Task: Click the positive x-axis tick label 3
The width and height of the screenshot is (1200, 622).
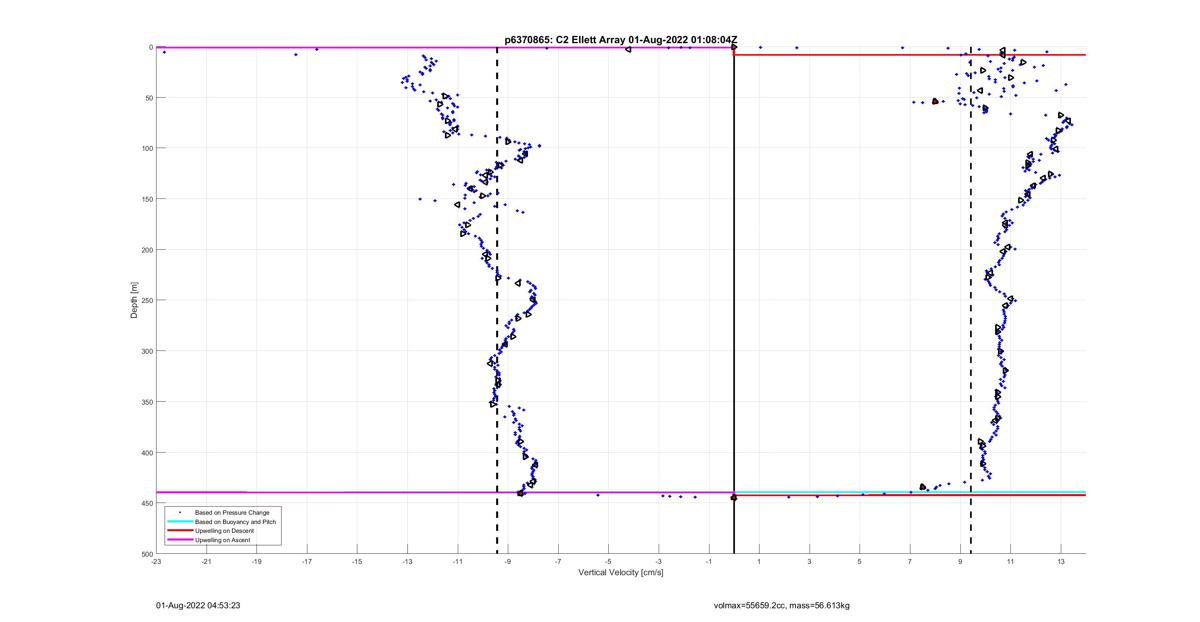Action: coord(810,562)
